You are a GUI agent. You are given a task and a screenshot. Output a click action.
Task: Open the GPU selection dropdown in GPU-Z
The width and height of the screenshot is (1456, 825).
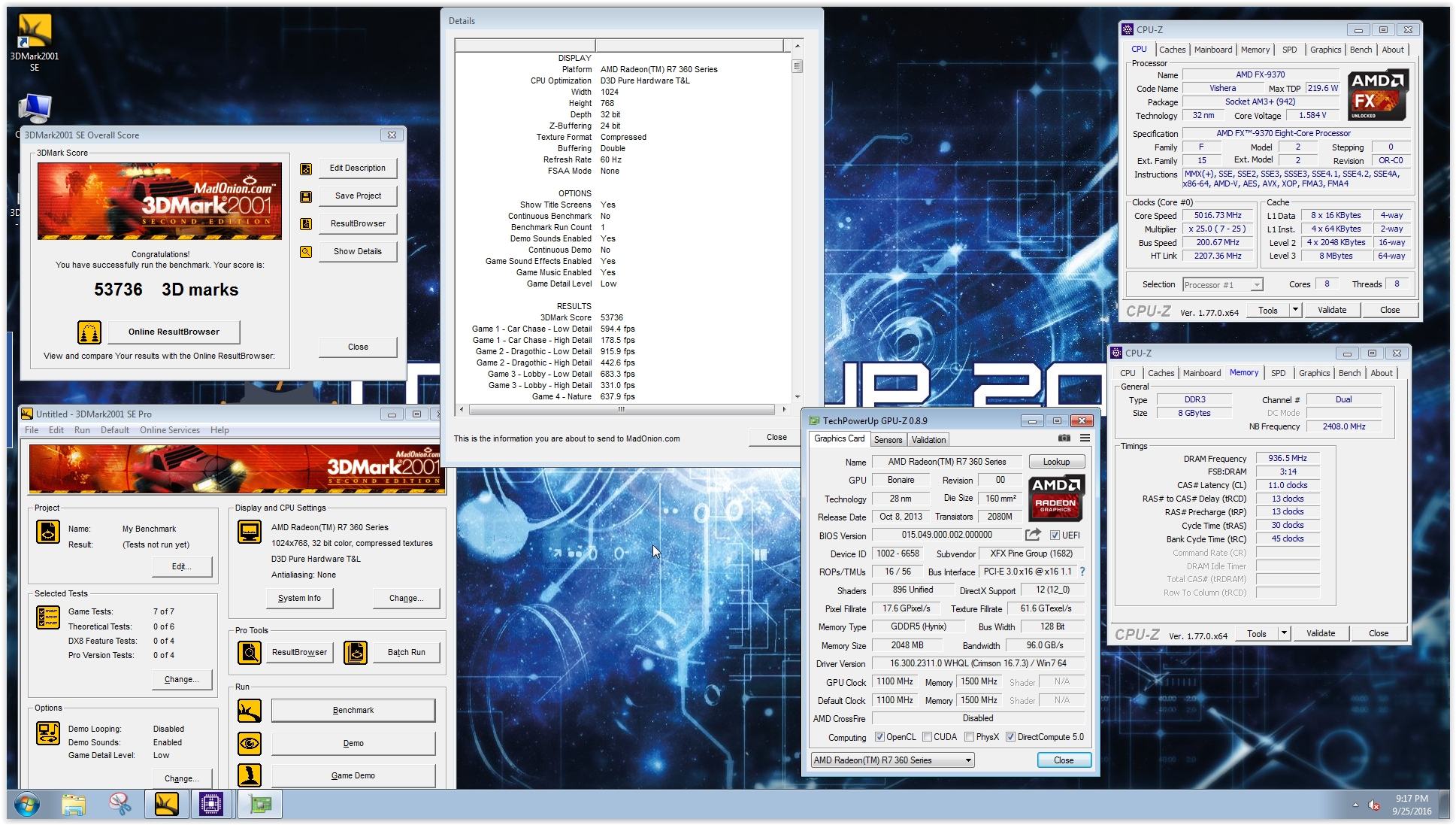click(x=892, y=760)
